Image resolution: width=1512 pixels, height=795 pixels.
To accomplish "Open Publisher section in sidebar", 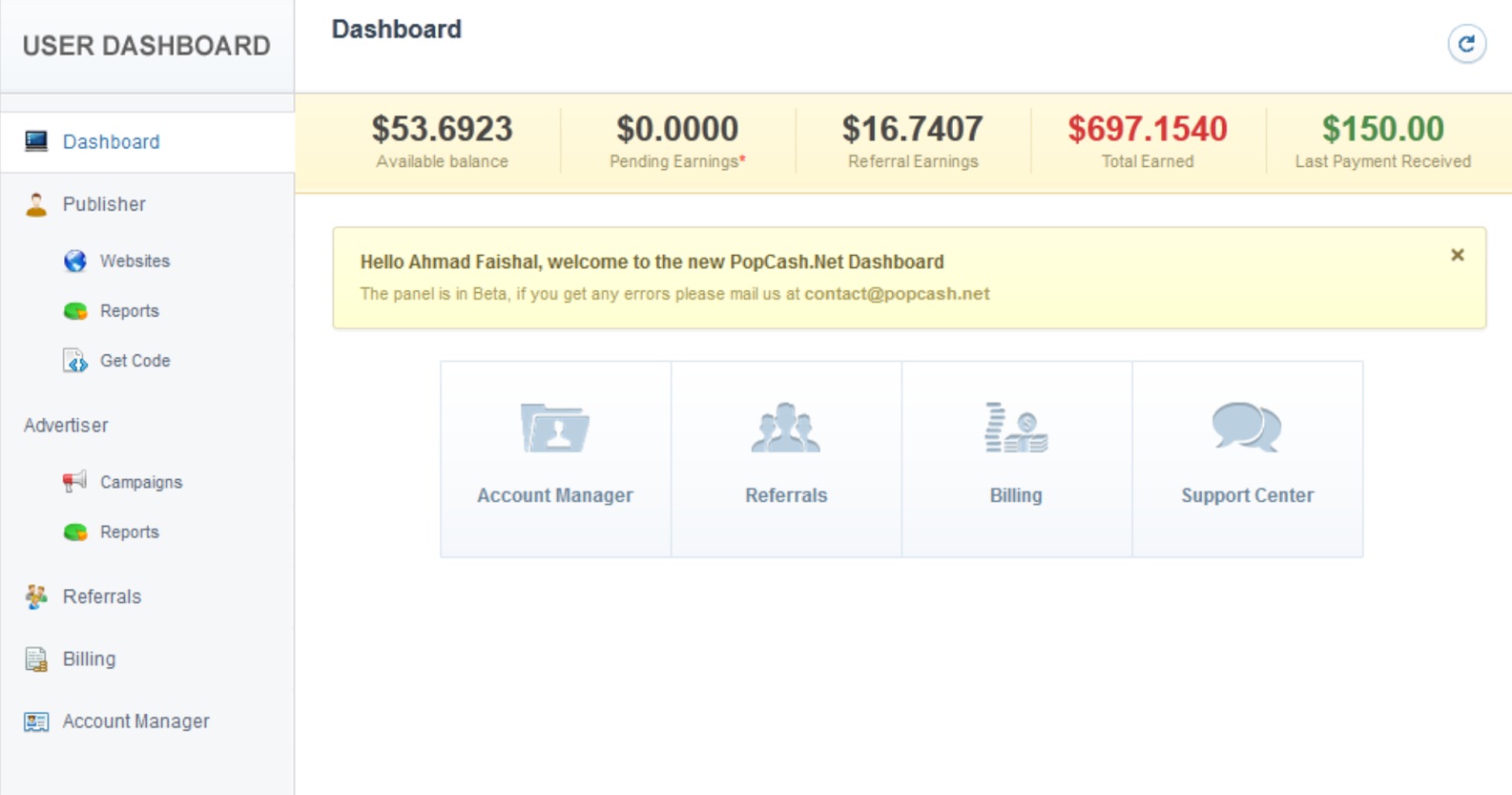I will click(104, 204).
